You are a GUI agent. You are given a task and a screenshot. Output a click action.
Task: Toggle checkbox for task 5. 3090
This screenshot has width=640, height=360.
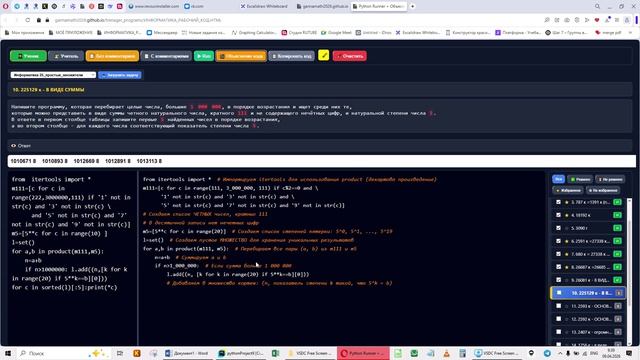click(x=559, y=228)
